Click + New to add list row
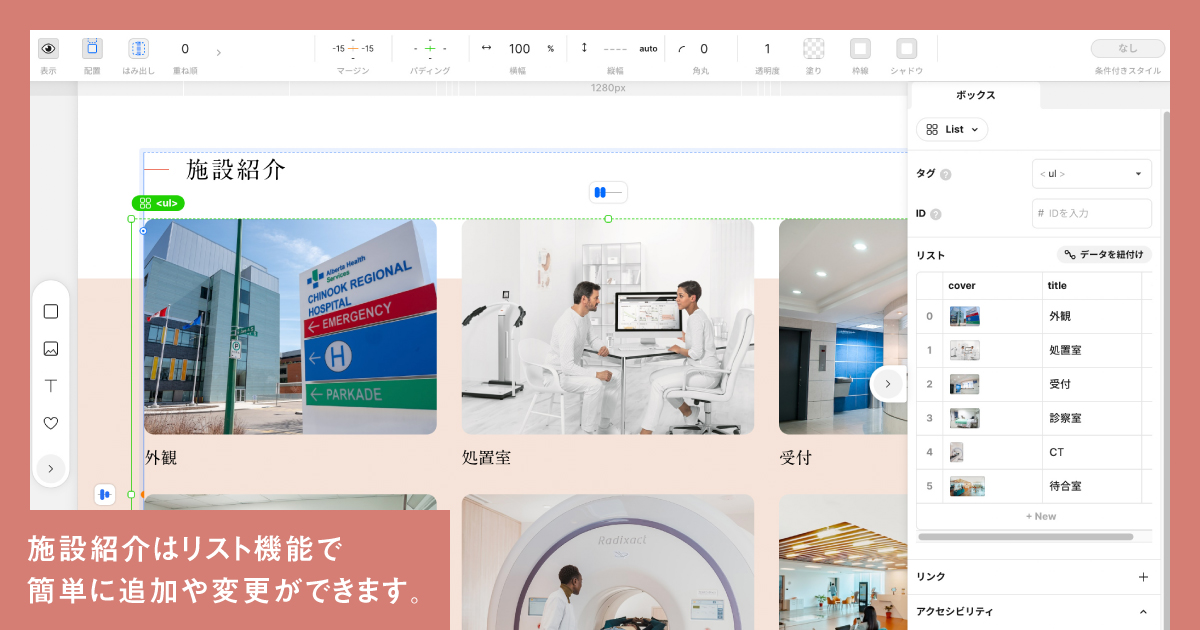The height and width of the screenshot is (630, 1200). [1040, 516]
